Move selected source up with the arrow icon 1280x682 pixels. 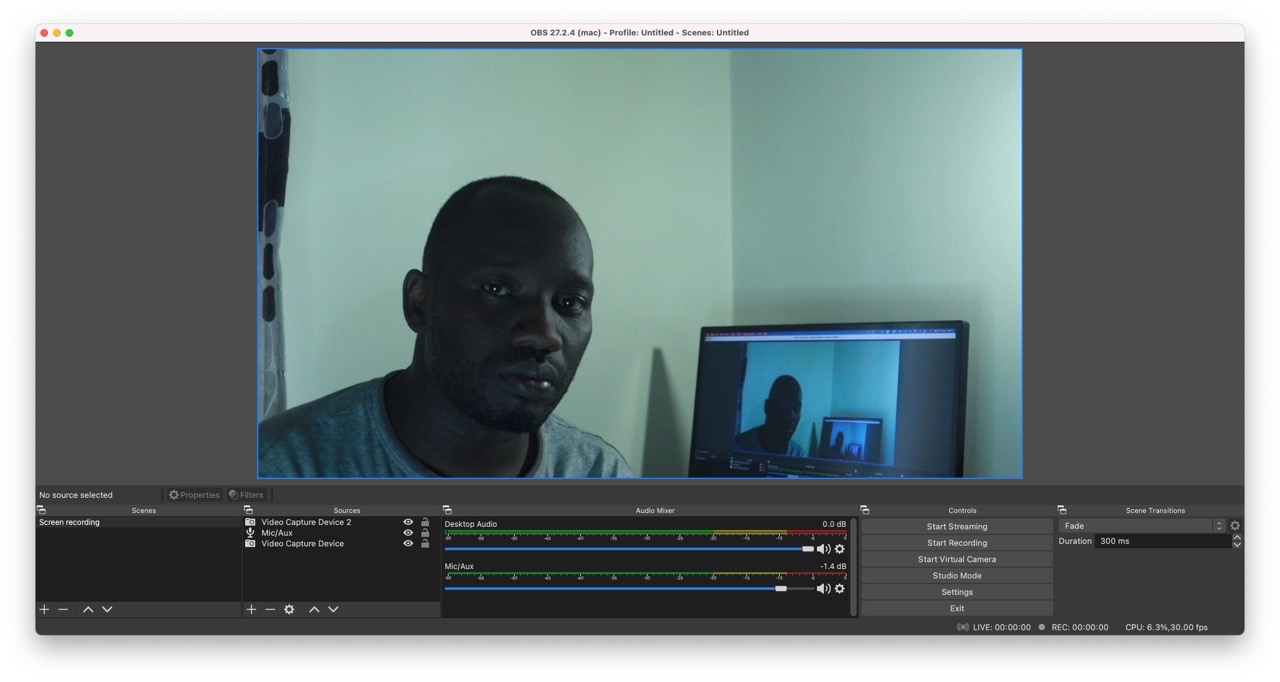click(x=314, y=609)
